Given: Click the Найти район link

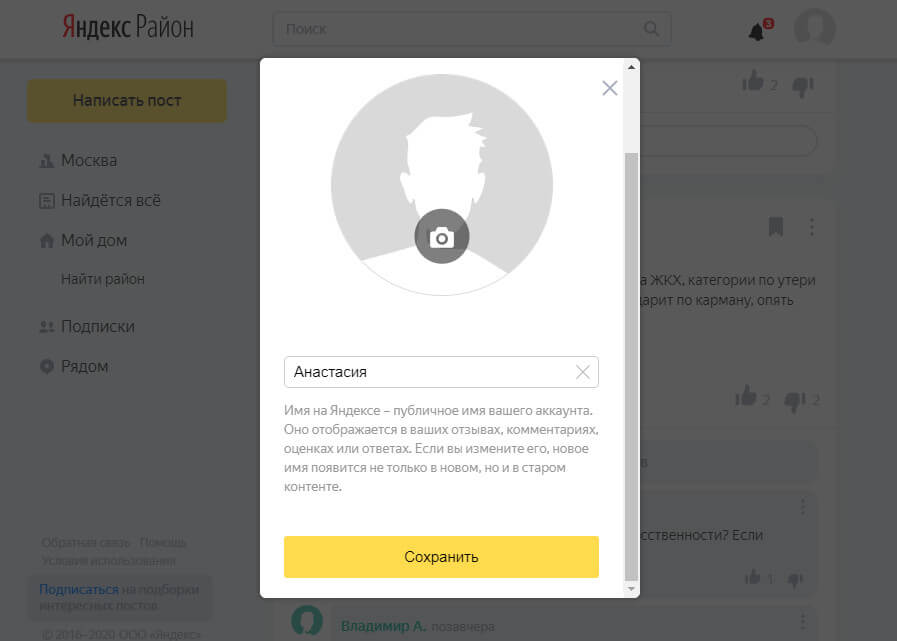Looking at the screenshot, I should (103, 279).
